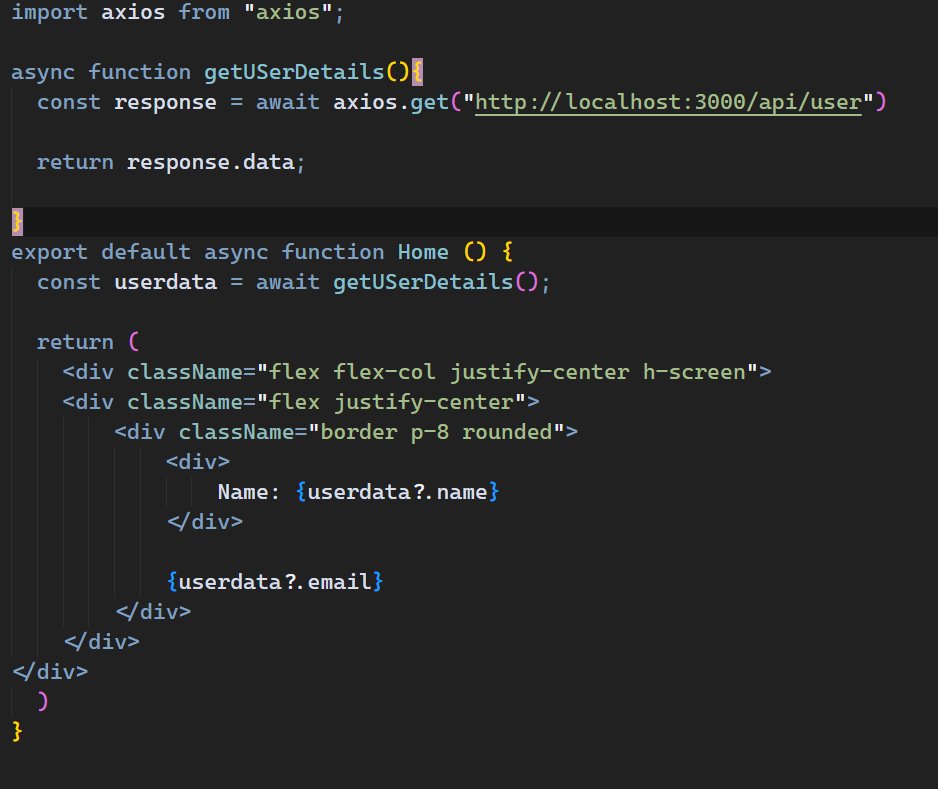
Task: Click the 'return (' statement in Home
Action: tap(88, 342)
